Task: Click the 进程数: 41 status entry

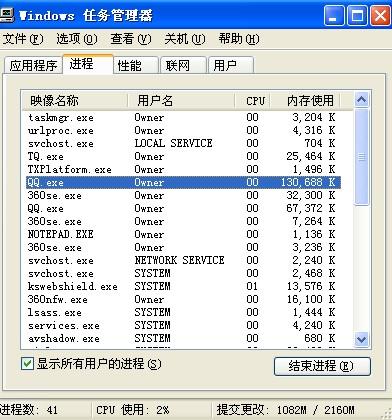Action: [x=29, y=410]
